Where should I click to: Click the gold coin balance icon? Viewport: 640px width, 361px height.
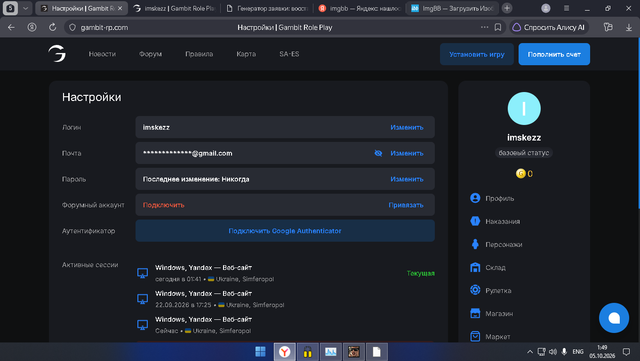(x=520, y=174)
